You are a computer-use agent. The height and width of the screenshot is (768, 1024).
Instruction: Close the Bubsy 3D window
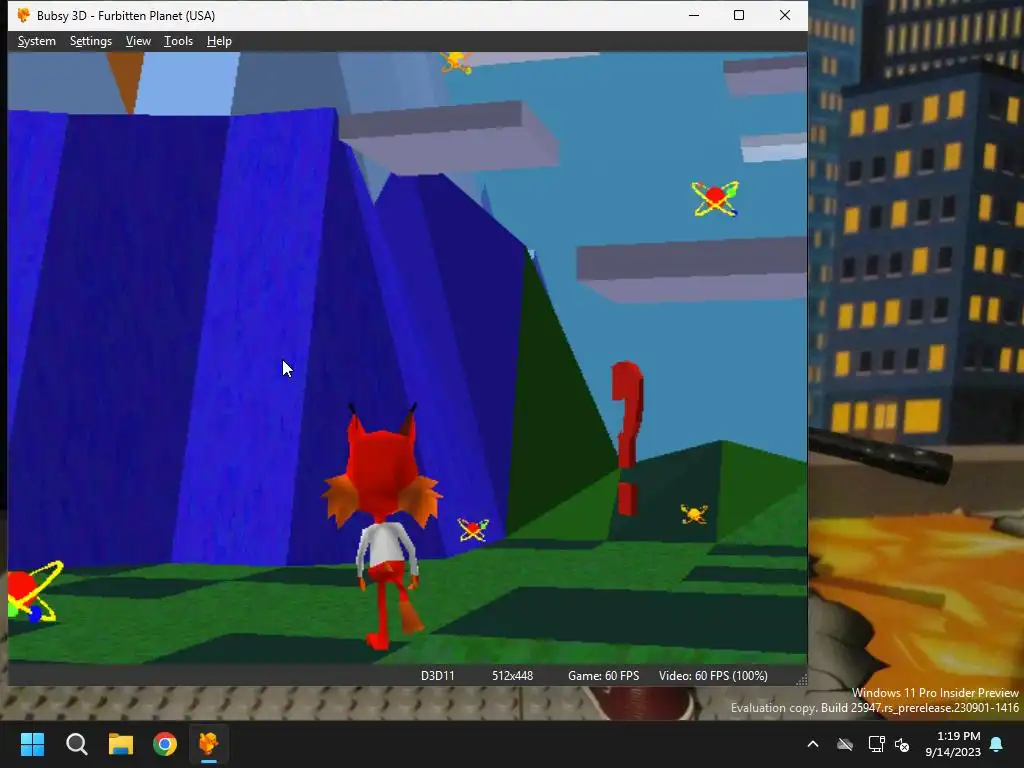(785, 15)
